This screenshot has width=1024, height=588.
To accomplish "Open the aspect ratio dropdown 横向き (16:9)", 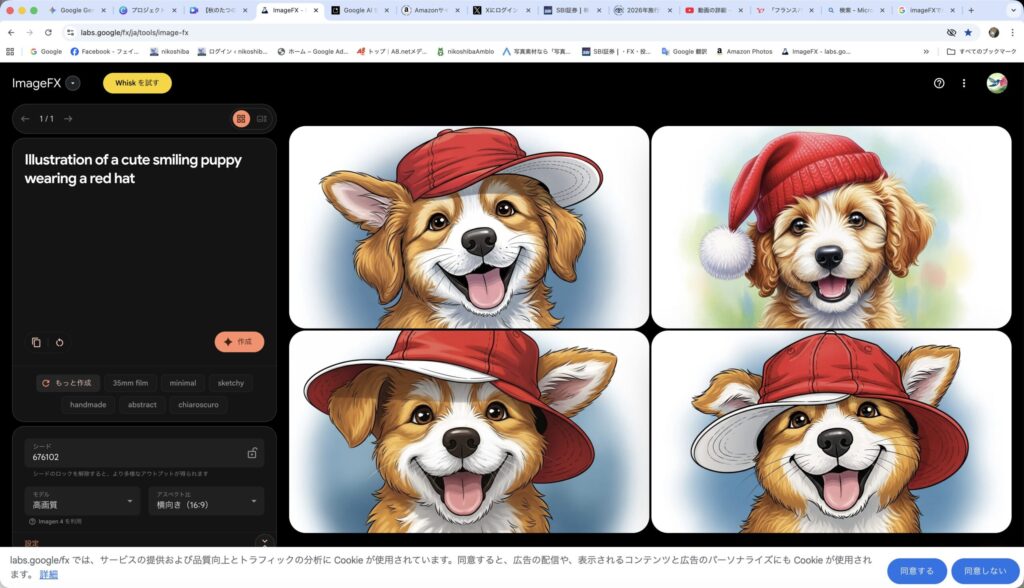I will pyautogui.click(x=207, y=501).
